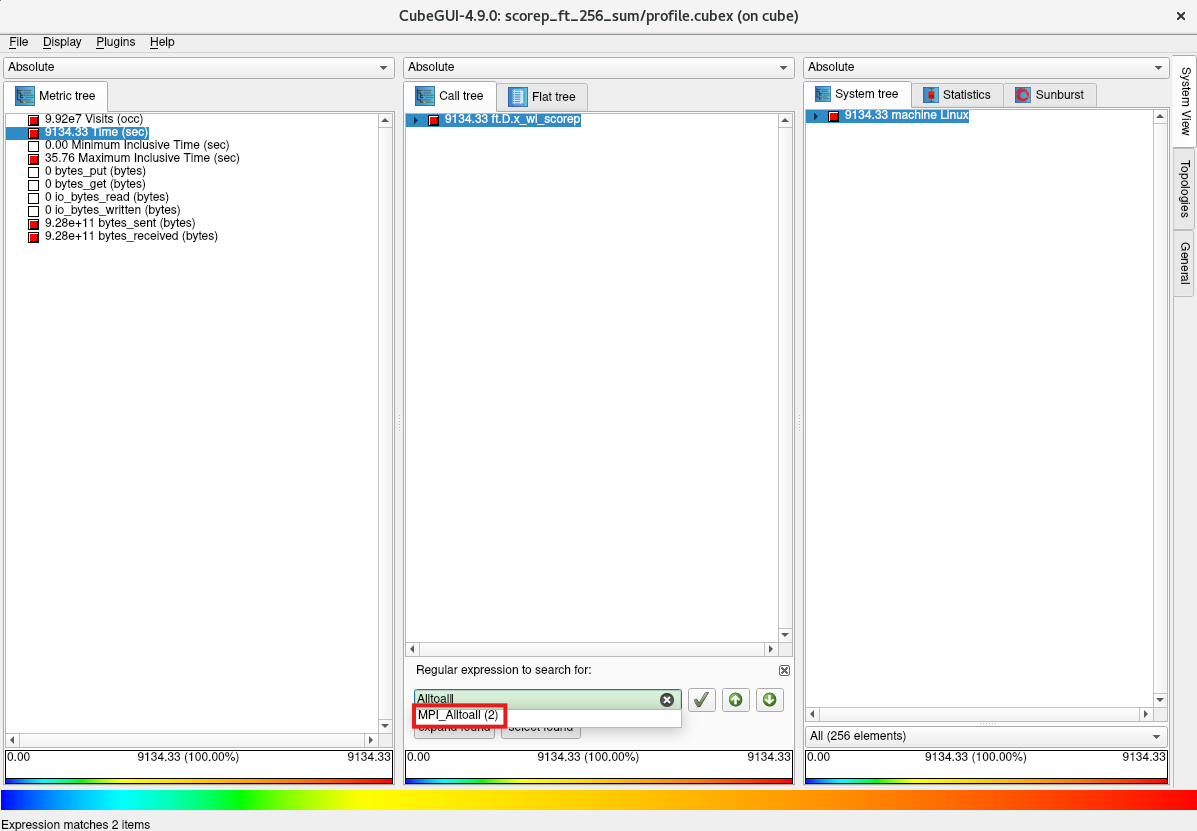Screen dimensions: 1197x831
Task: Click the Alltoall search input field
Action: pyautogui.click(x=535, y=700)
